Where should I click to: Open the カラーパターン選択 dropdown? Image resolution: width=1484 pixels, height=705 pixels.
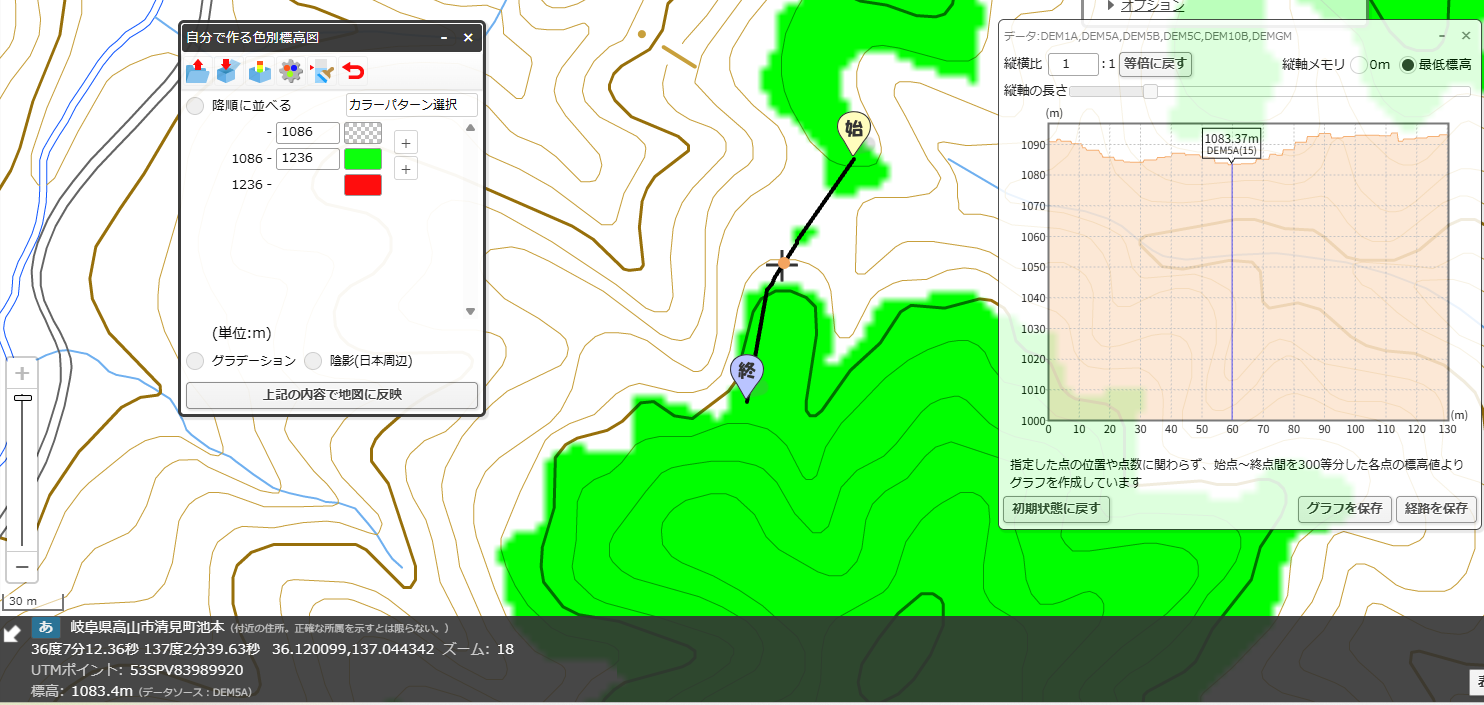pos(412,105)
